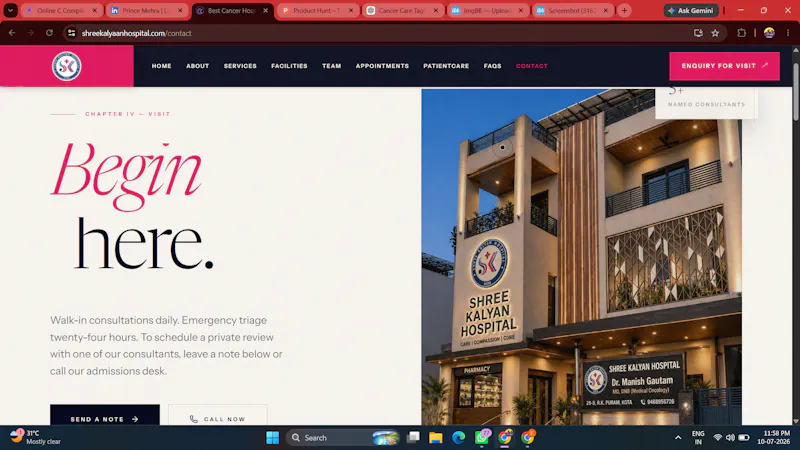Click the browser forward arrow
Screen dimensions: 800x450
(x=31, y=33)
